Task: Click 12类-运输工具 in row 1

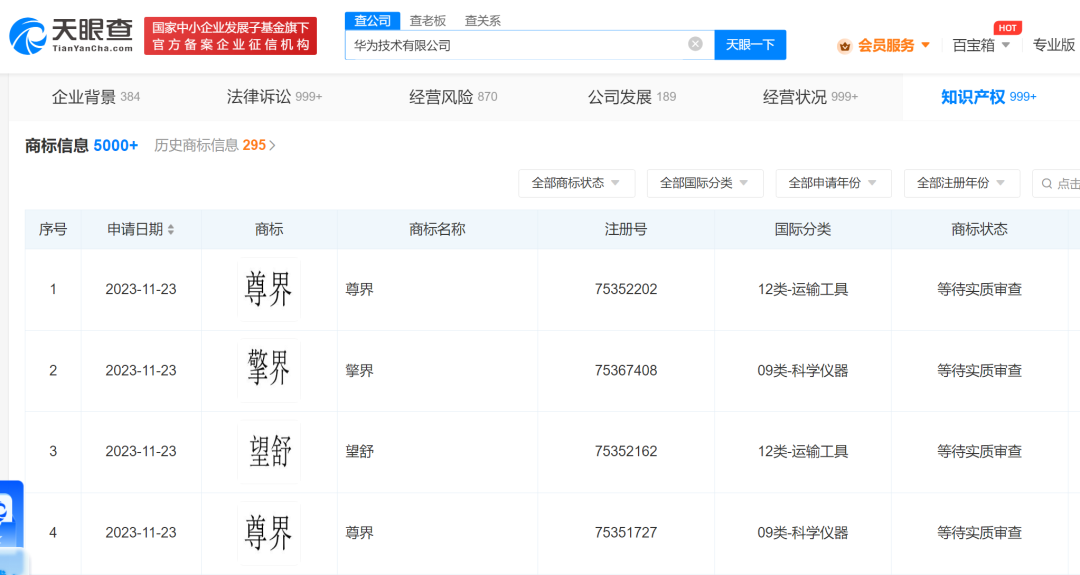Action: 803,289
